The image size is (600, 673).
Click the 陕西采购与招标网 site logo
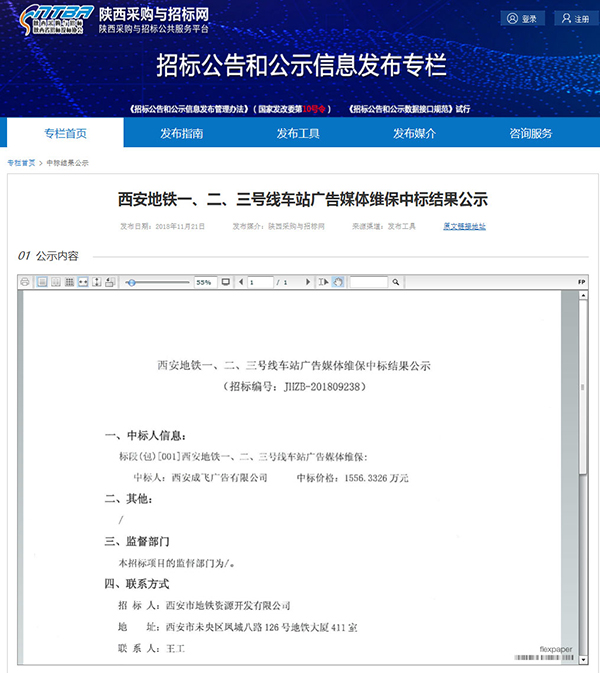tap(114, 20)
